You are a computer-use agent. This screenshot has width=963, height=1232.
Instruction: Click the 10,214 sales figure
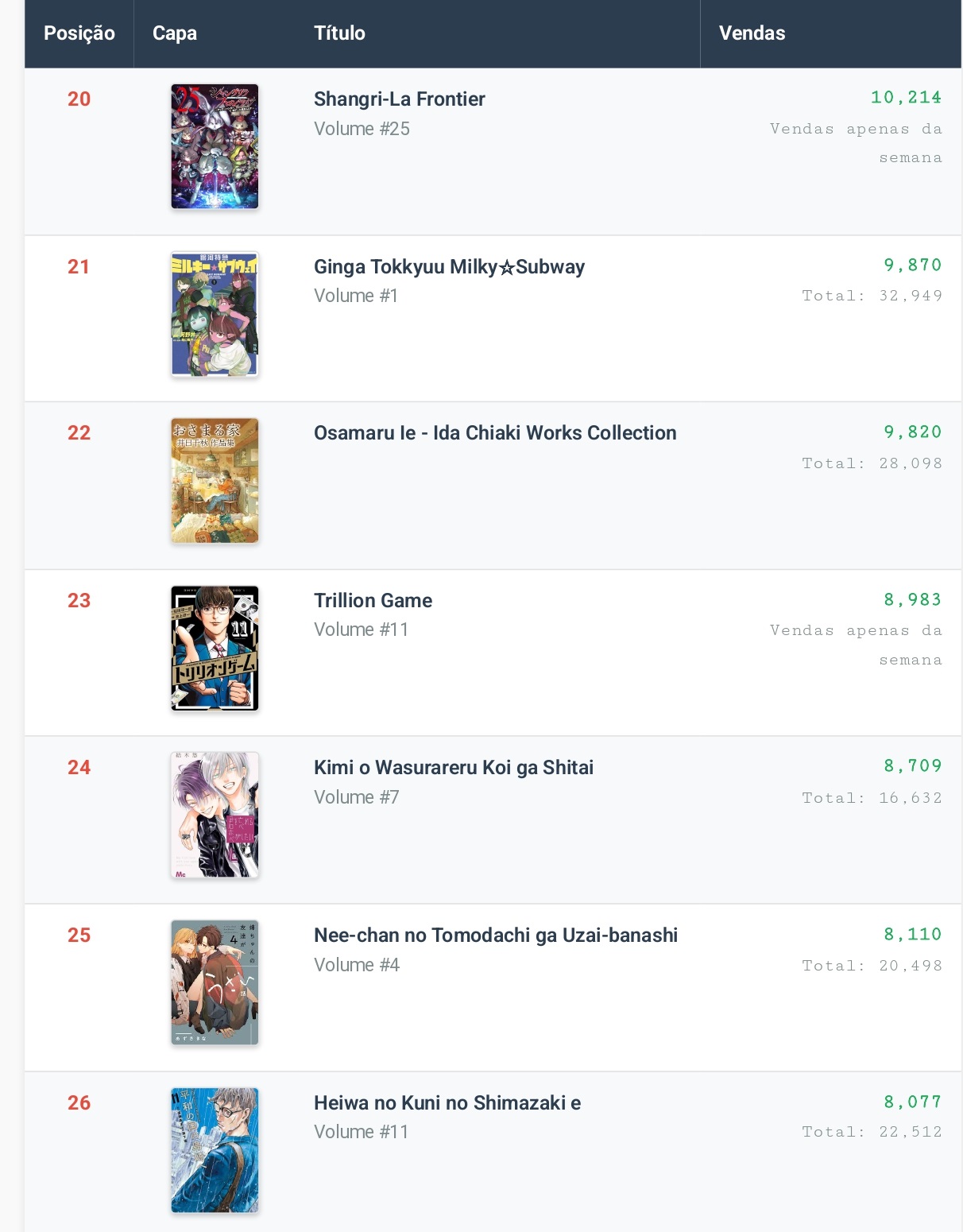click(x=906, y=98)
